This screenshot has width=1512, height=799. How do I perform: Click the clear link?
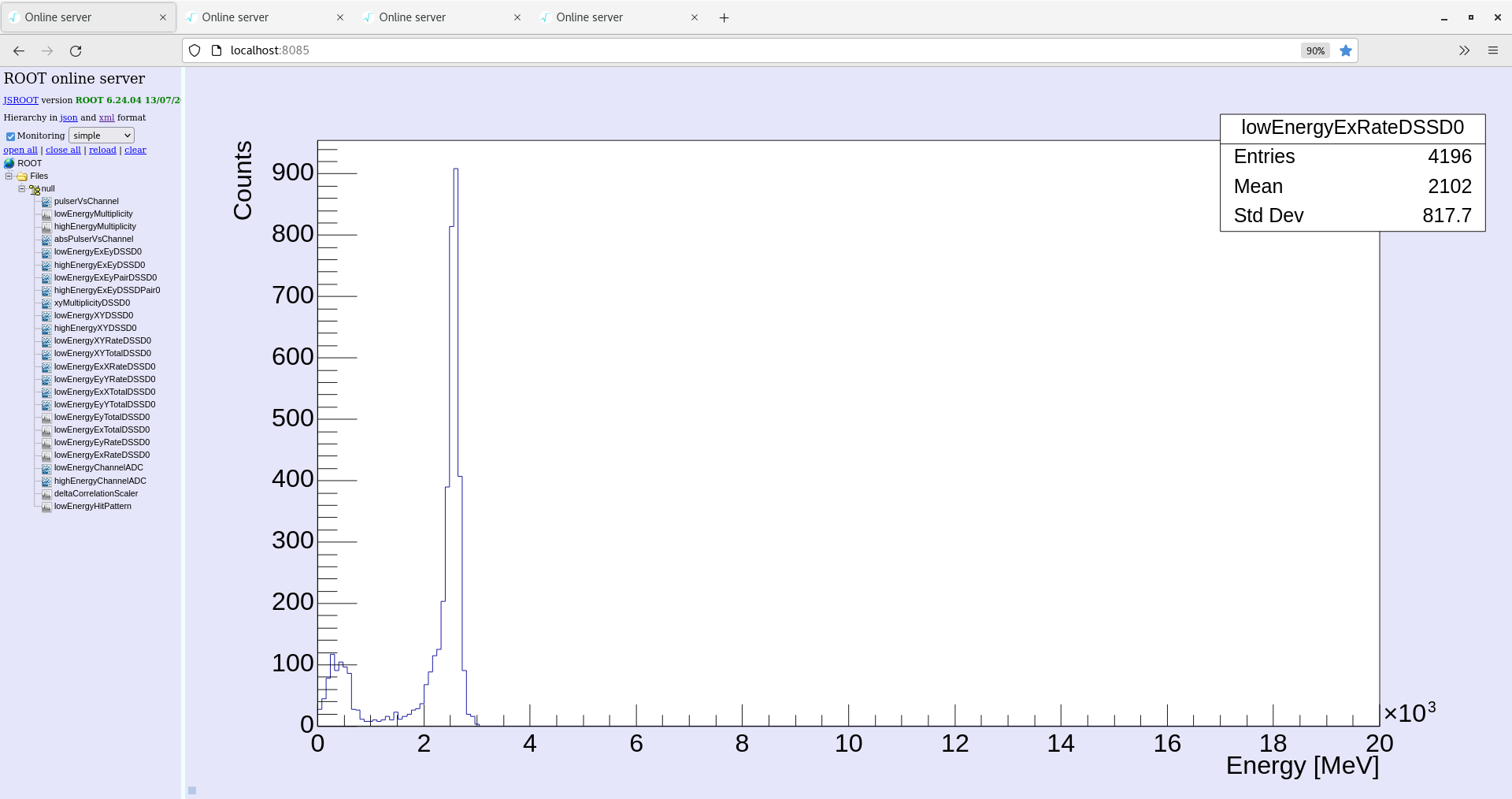pyautogui.click(x=135, y=150)
